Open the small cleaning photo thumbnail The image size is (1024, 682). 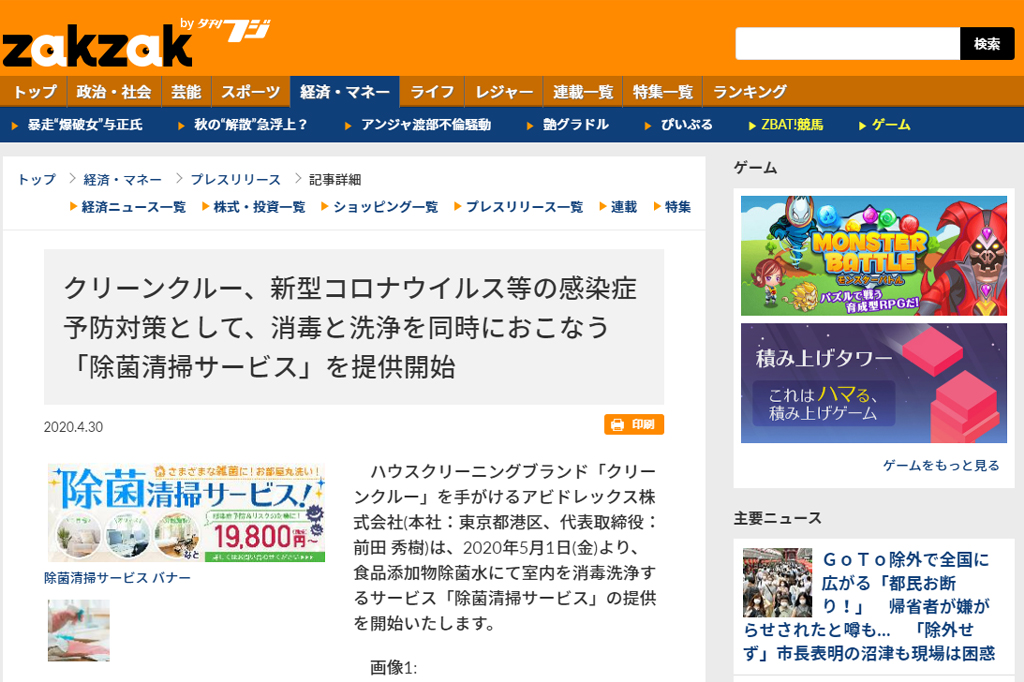tap(78, 630)
